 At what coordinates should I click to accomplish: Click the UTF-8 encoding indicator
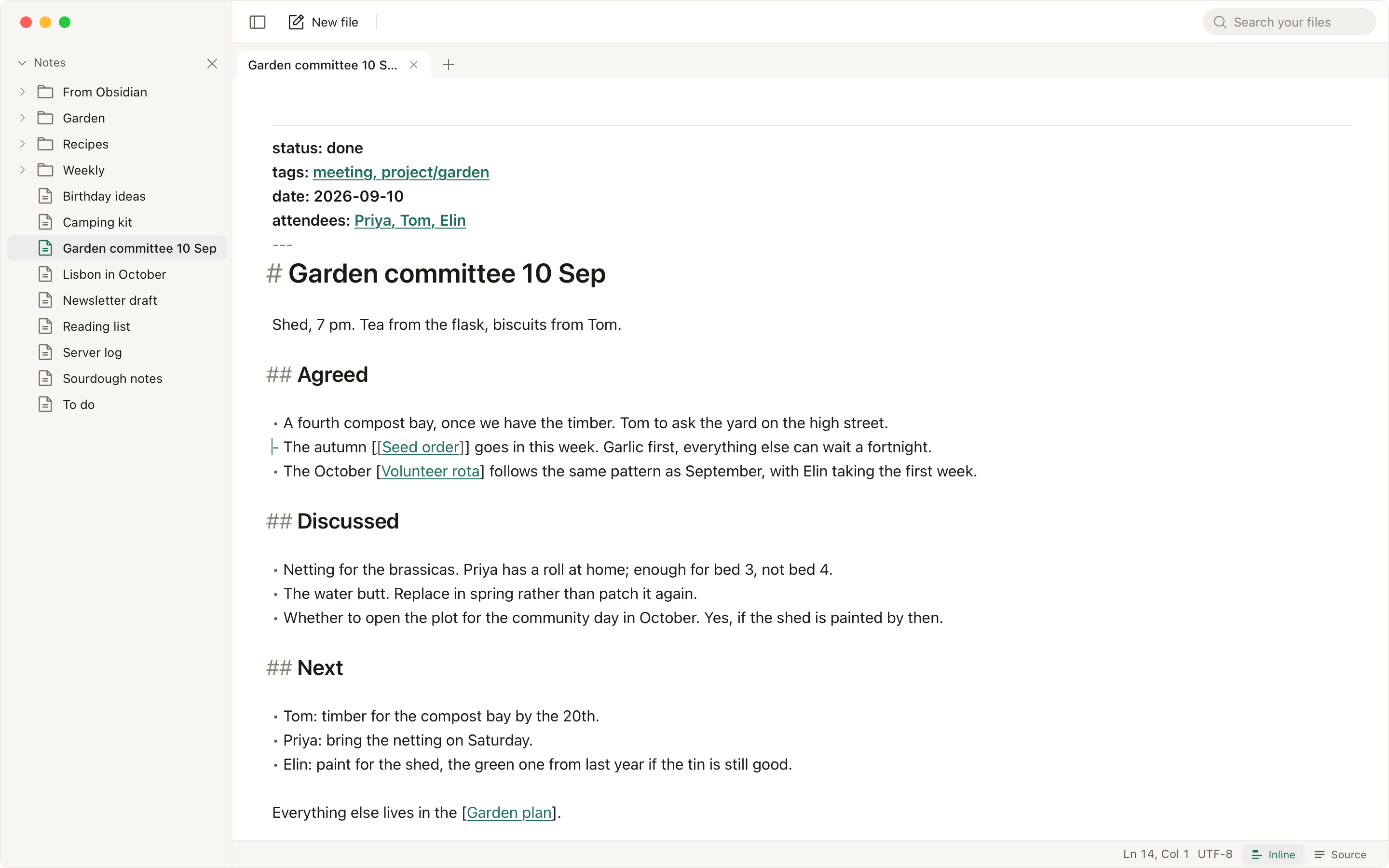coord(1214,854)
